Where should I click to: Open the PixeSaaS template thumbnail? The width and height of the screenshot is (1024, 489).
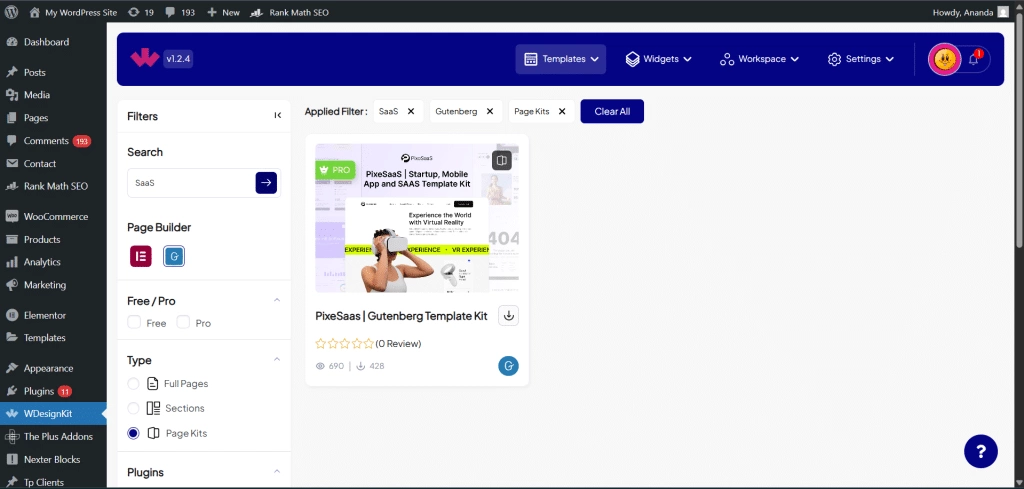(417, 218)
